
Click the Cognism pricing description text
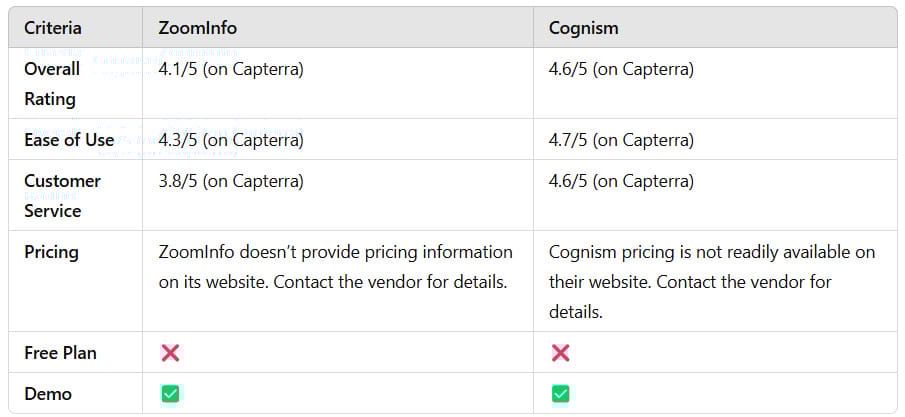pos(711,282)
